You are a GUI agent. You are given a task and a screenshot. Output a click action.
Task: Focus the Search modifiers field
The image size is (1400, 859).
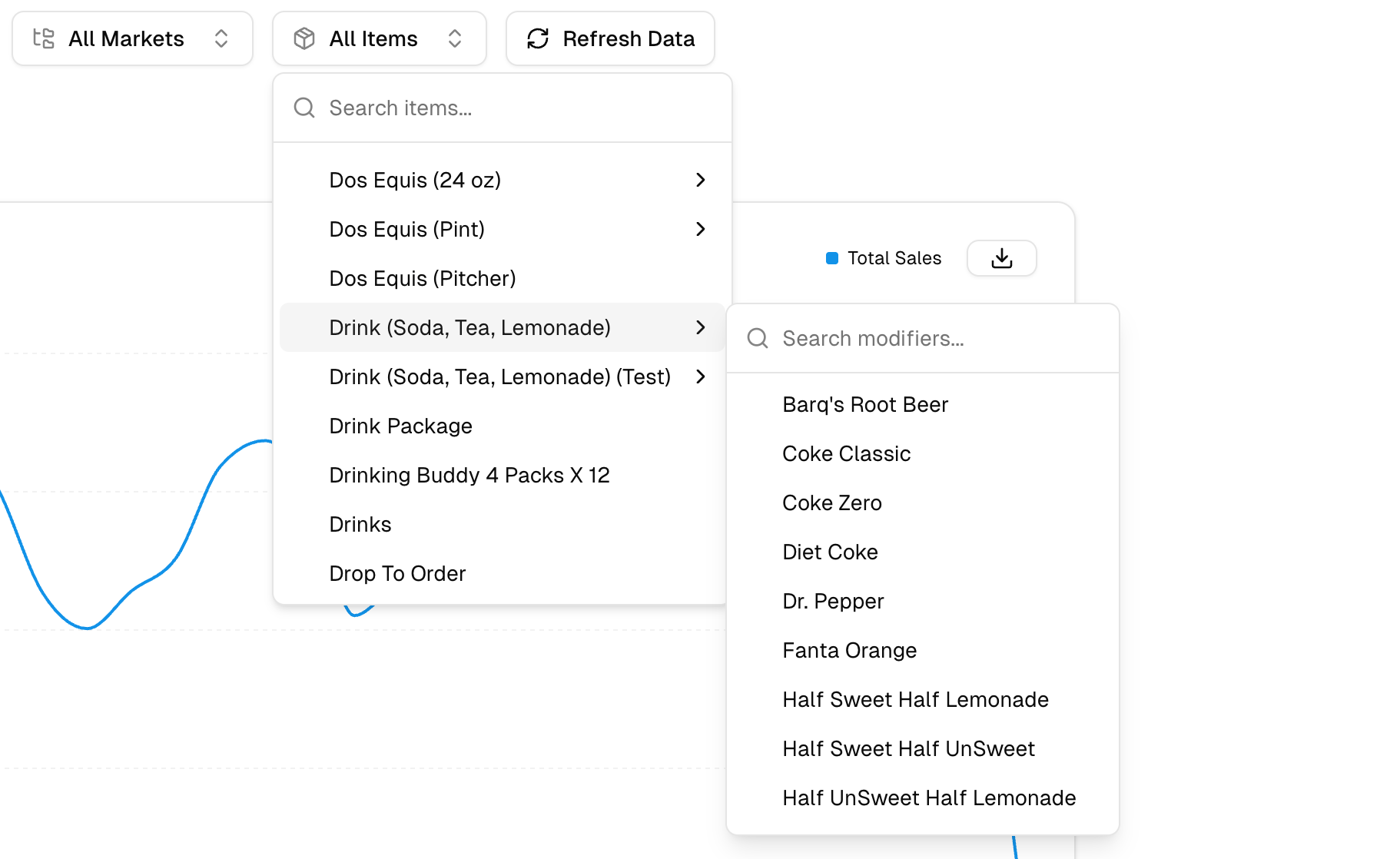point(923,339)
